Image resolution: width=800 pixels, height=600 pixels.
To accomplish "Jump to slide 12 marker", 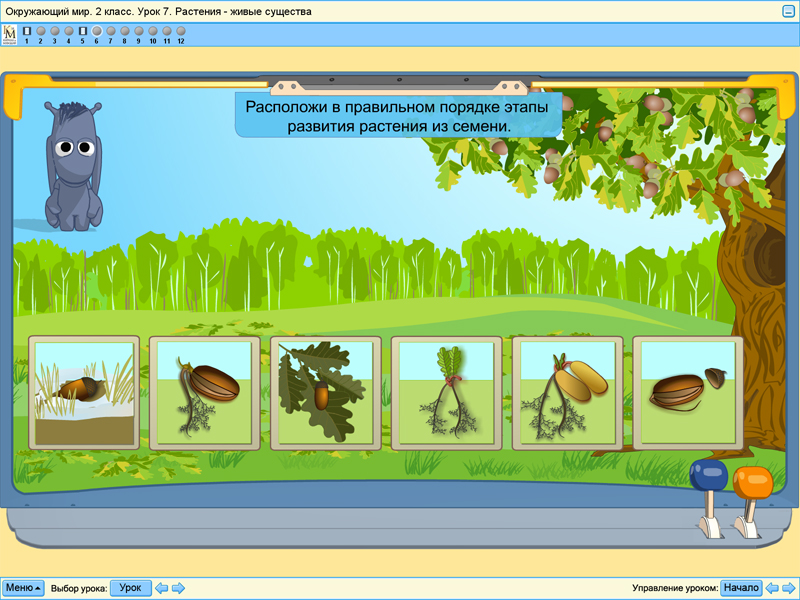I will tap(181, 31).
